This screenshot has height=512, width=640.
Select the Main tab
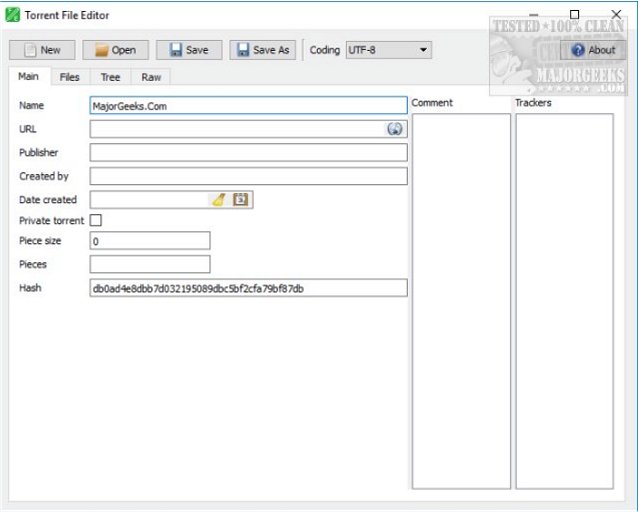(x=29, y=76)
